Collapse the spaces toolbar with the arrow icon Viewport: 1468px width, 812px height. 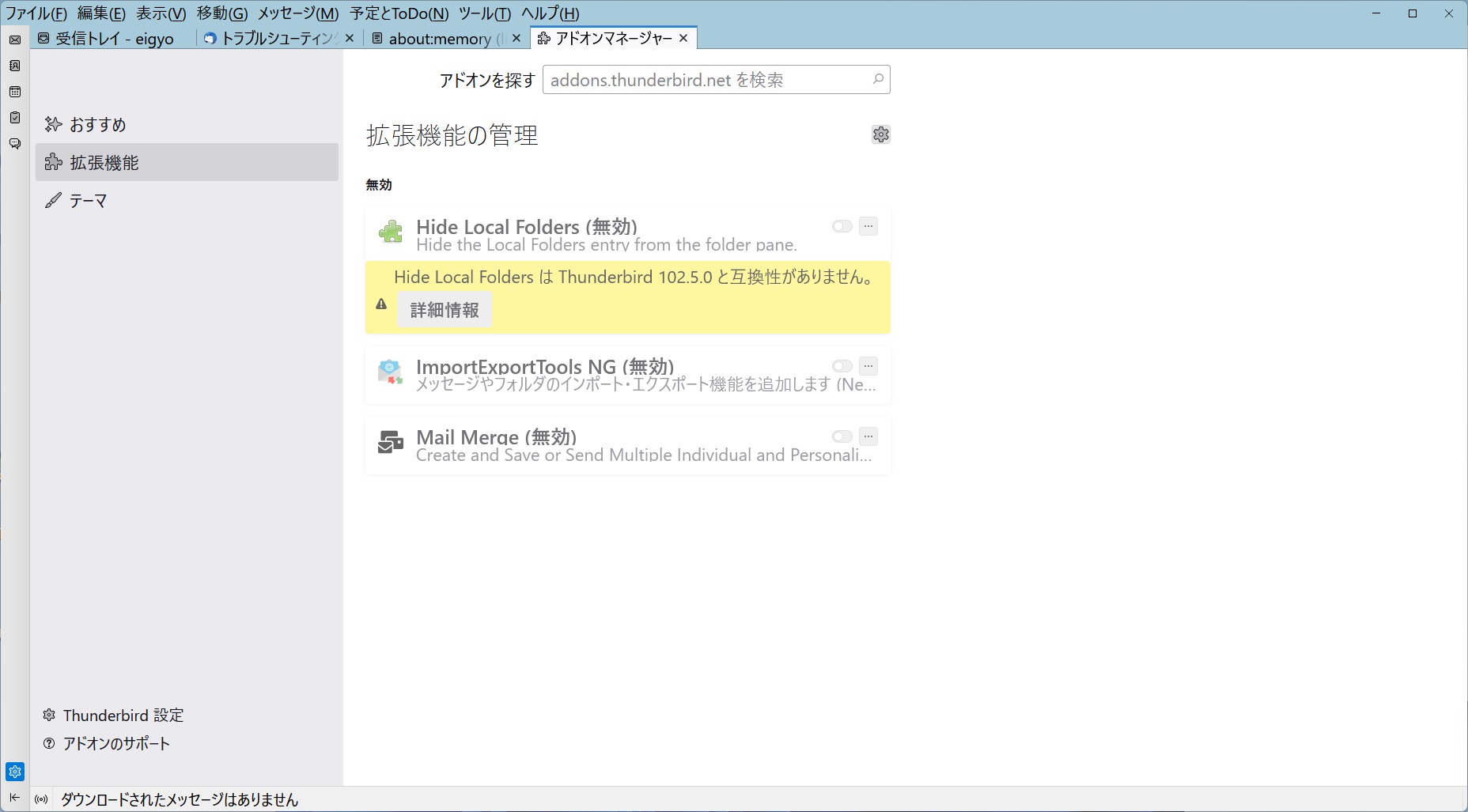point(14,798)
